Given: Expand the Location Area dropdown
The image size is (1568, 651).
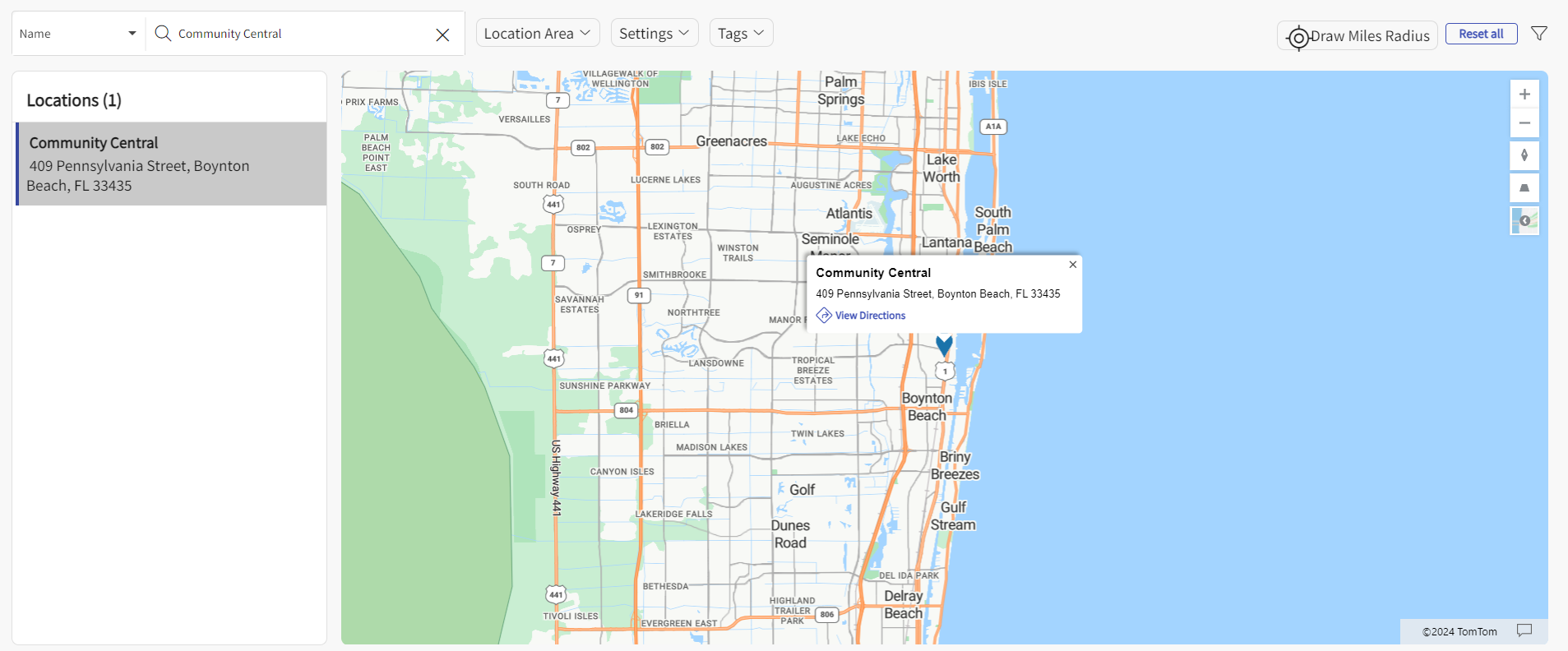Looking at the screenshot, I should 537,34.
